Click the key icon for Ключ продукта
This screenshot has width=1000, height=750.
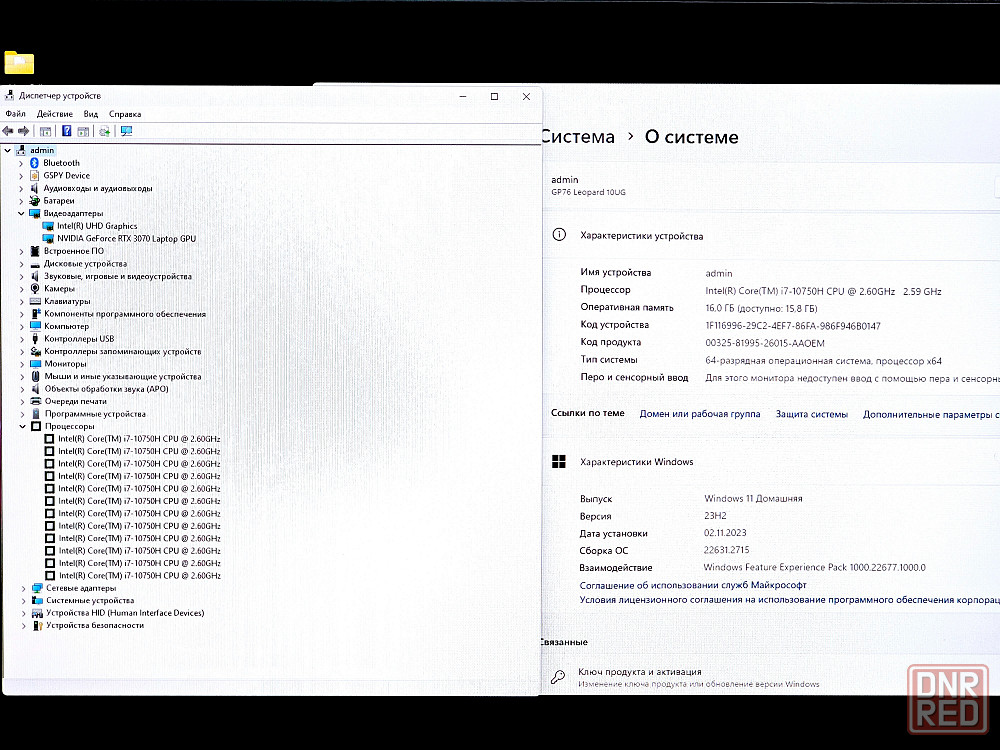pyautogui.click(x=558, y=677)
